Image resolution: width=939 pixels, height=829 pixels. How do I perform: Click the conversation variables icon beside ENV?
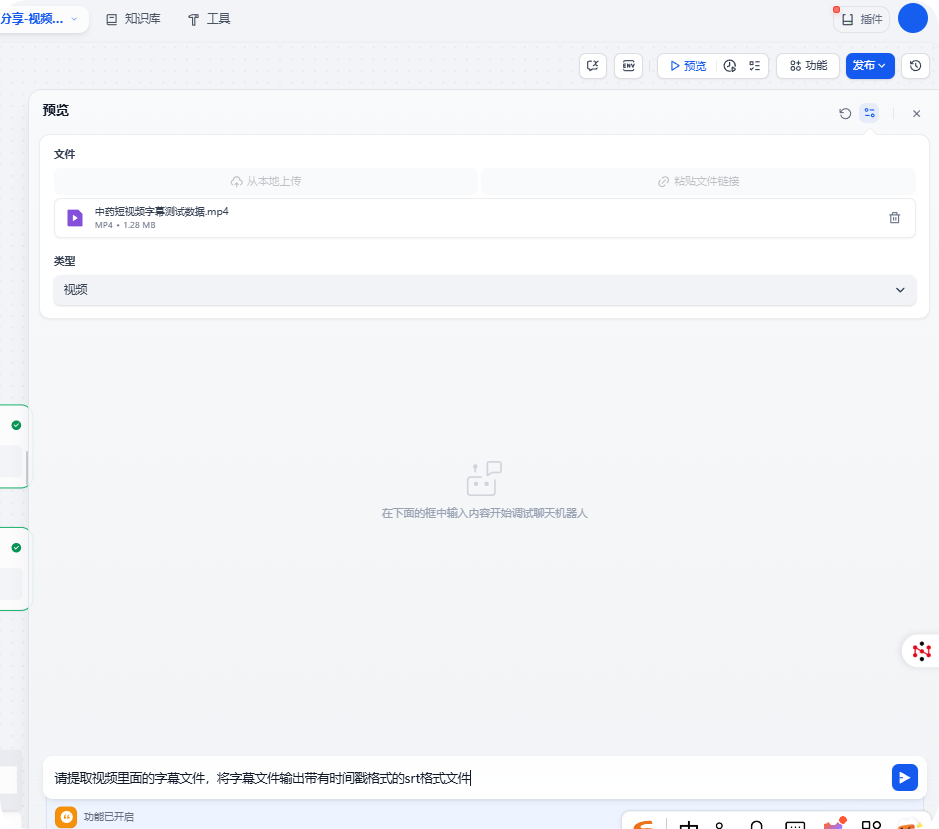(593, 66)
